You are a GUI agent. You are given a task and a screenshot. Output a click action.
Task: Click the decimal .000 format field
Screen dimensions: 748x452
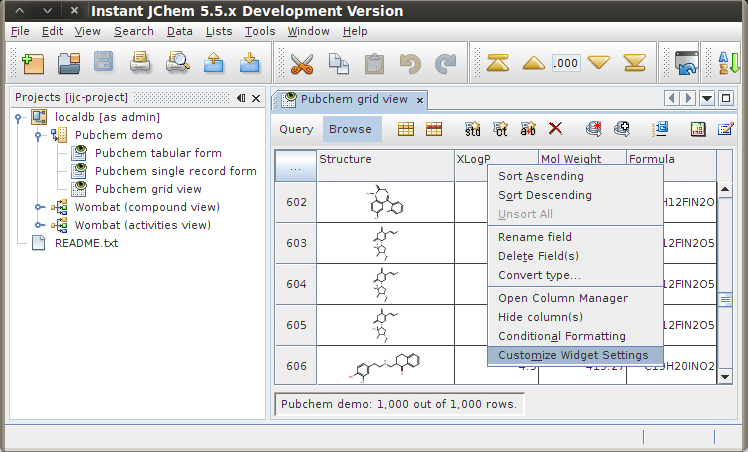[565, 63]
